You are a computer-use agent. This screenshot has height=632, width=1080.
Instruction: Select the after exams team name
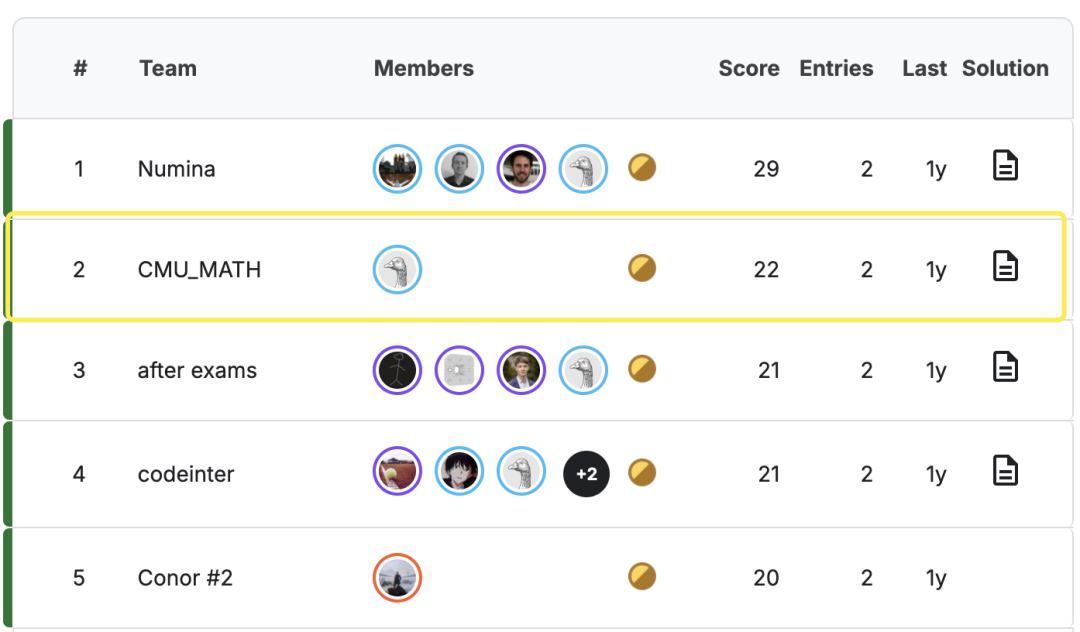(x=197, y=370)
